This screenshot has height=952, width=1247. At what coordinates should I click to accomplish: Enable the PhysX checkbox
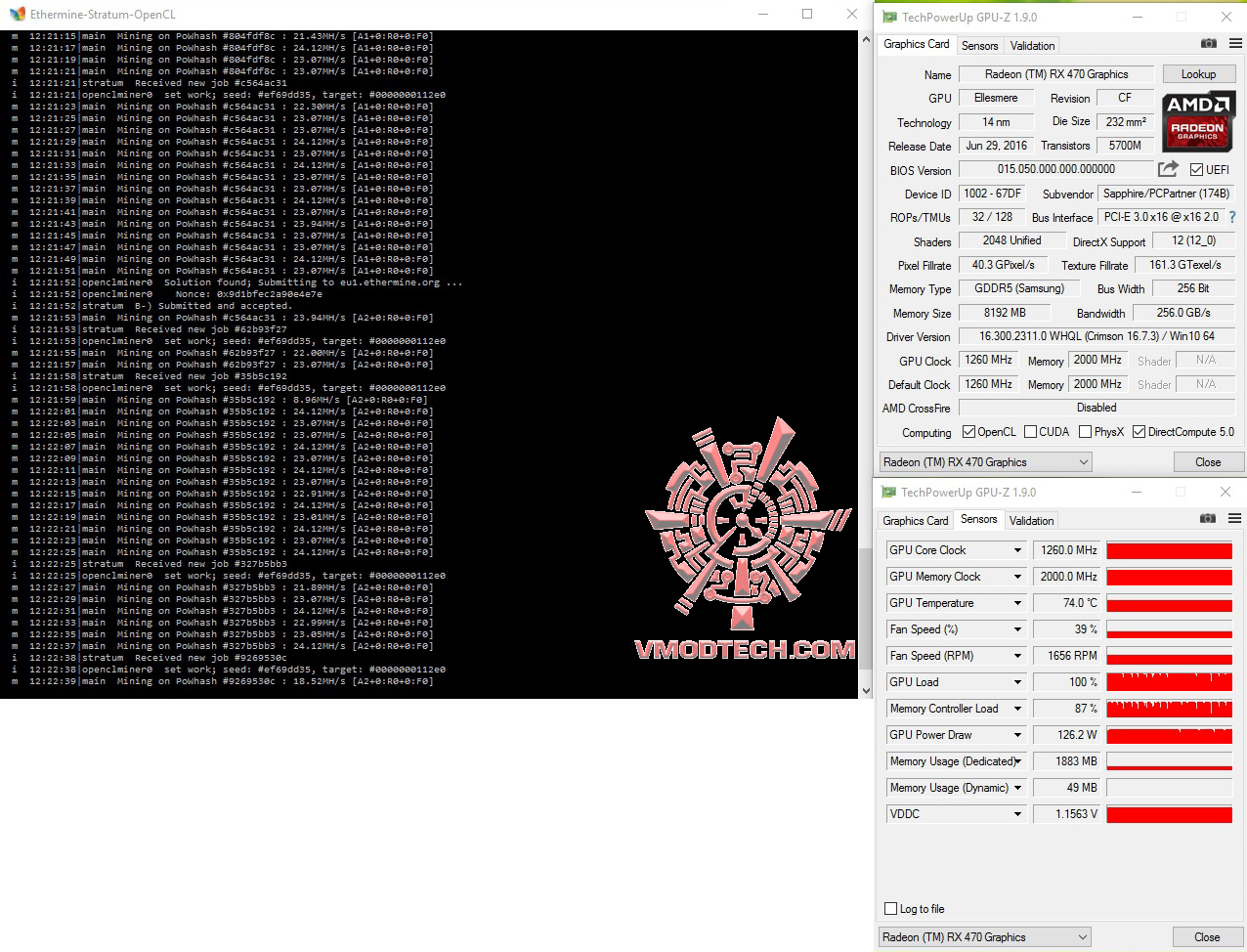coord(1085,432)
